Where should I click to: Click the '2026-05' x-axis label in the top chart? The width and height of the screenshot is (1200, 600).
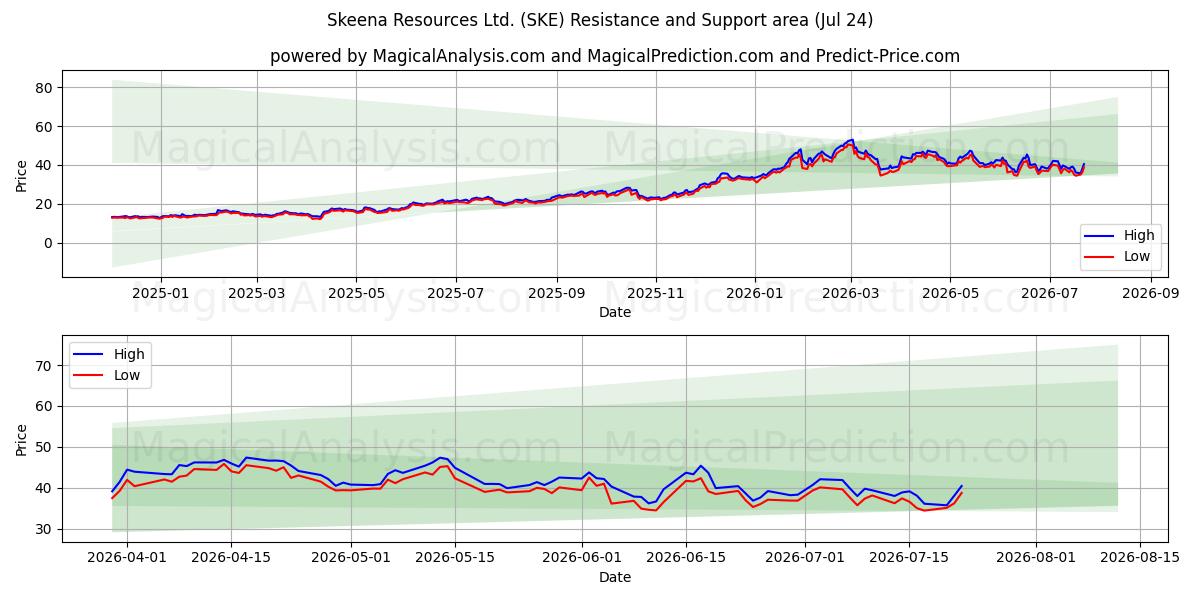tap(950, 293)
